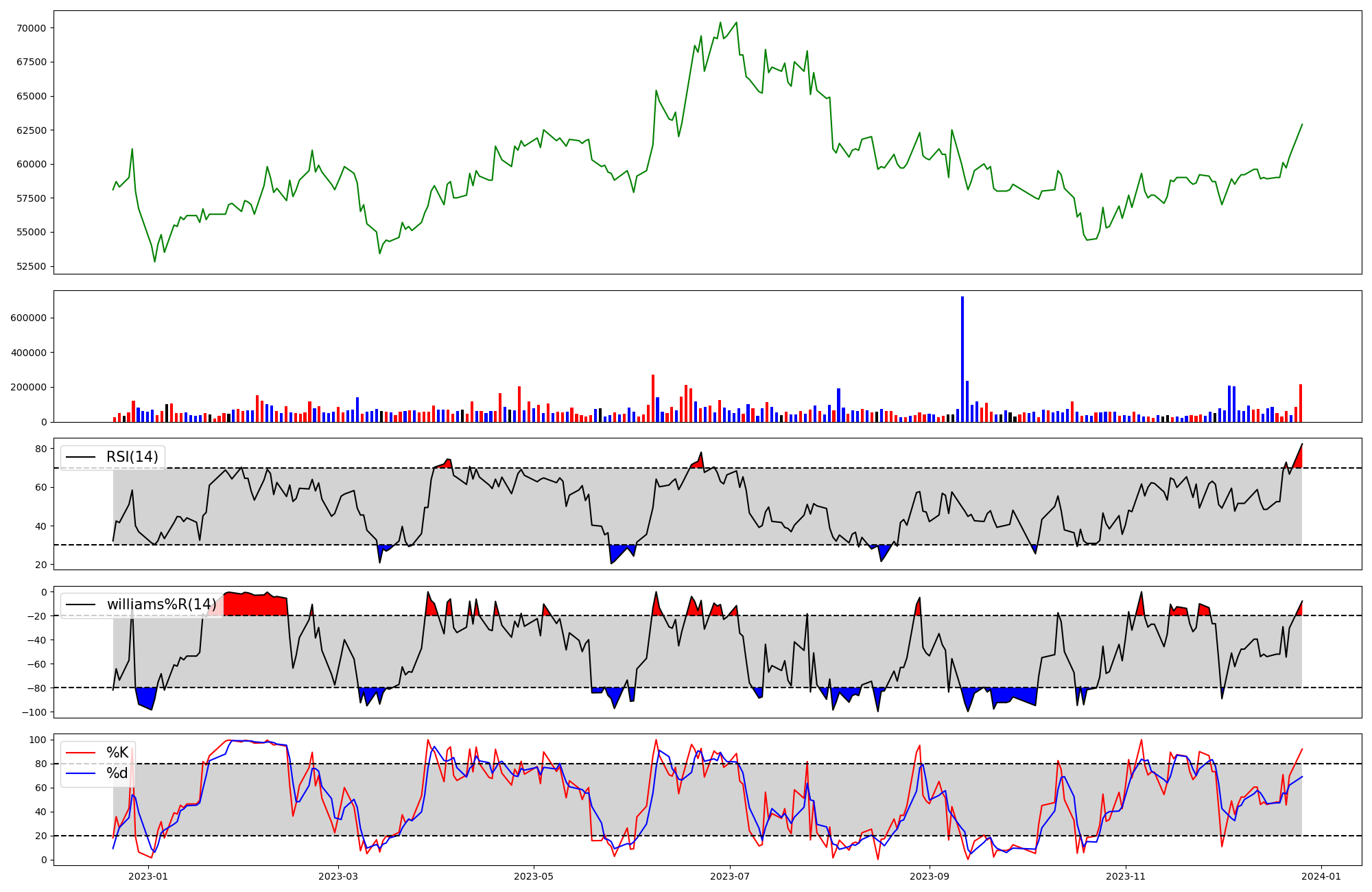Click the %d legend text
Viewport: 1372px width, 892px height.
pos(117,774)
